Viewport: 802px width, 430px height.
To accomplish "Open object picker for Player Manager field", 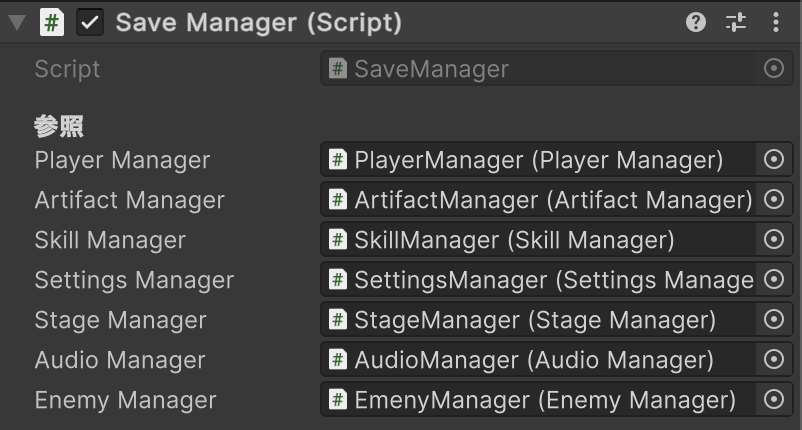I will pos(774,160).
